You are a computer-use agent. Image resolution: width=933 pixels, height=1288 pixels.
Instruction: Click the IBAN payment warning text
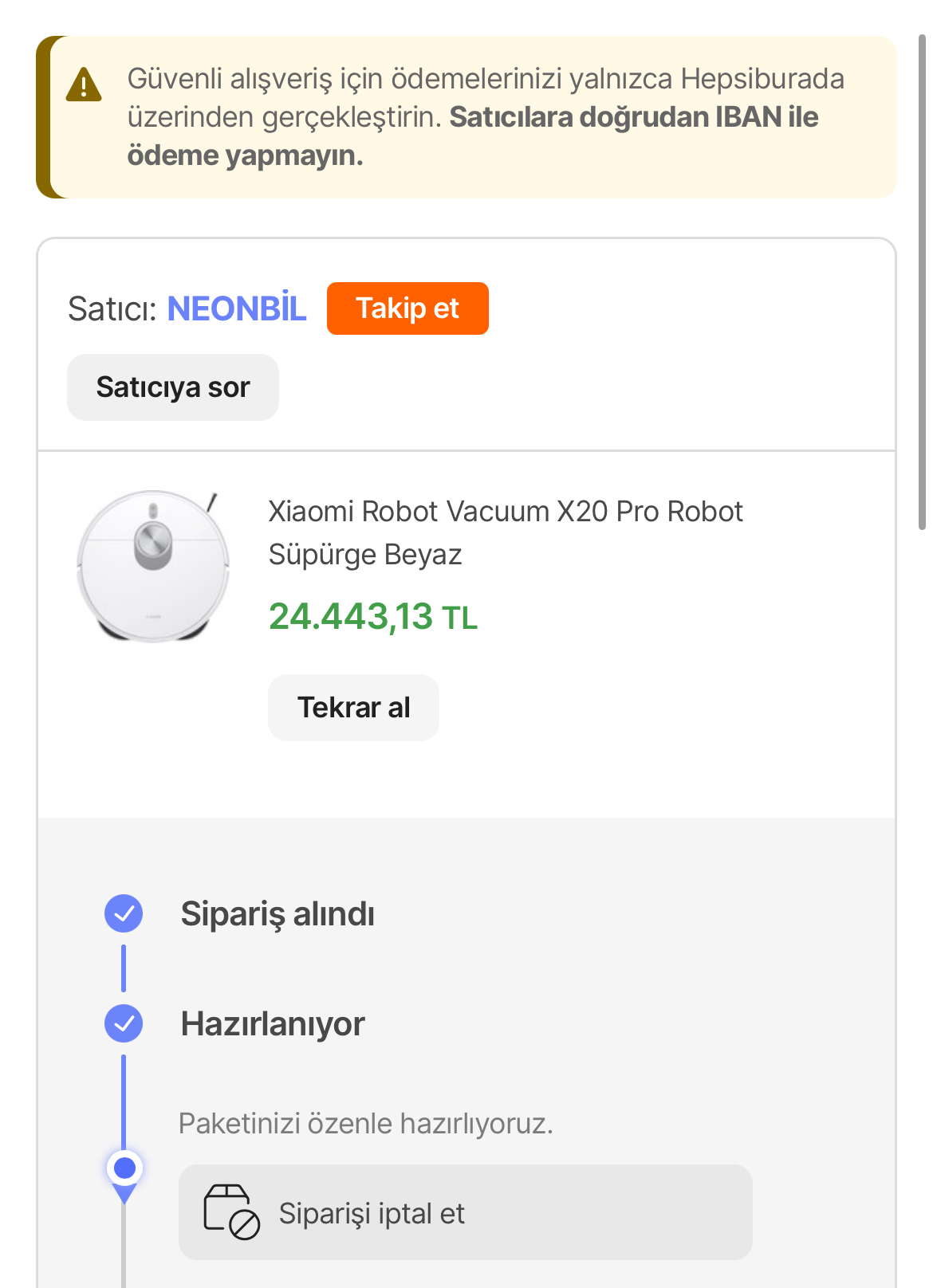[486, 117]
